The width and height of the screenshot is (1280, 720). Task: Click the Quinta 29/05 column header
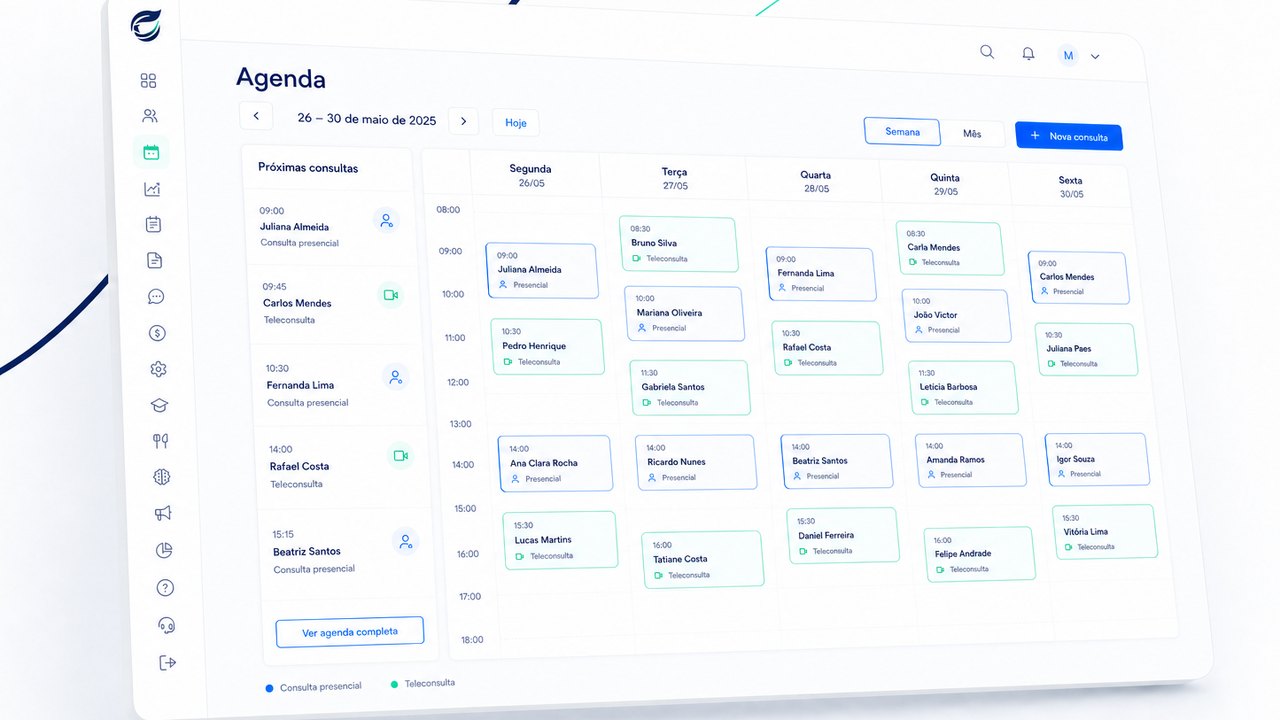(944, 184)
